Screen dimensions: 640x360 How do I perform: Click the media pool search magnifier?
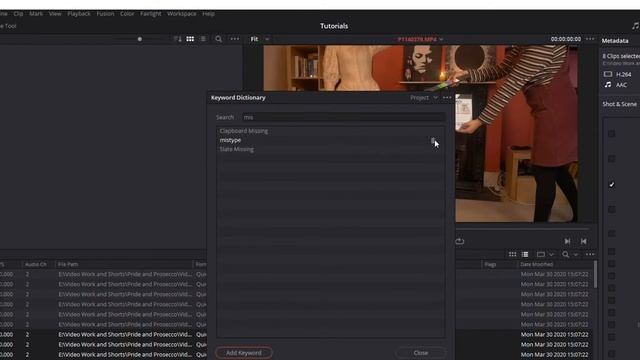point(565,254)
